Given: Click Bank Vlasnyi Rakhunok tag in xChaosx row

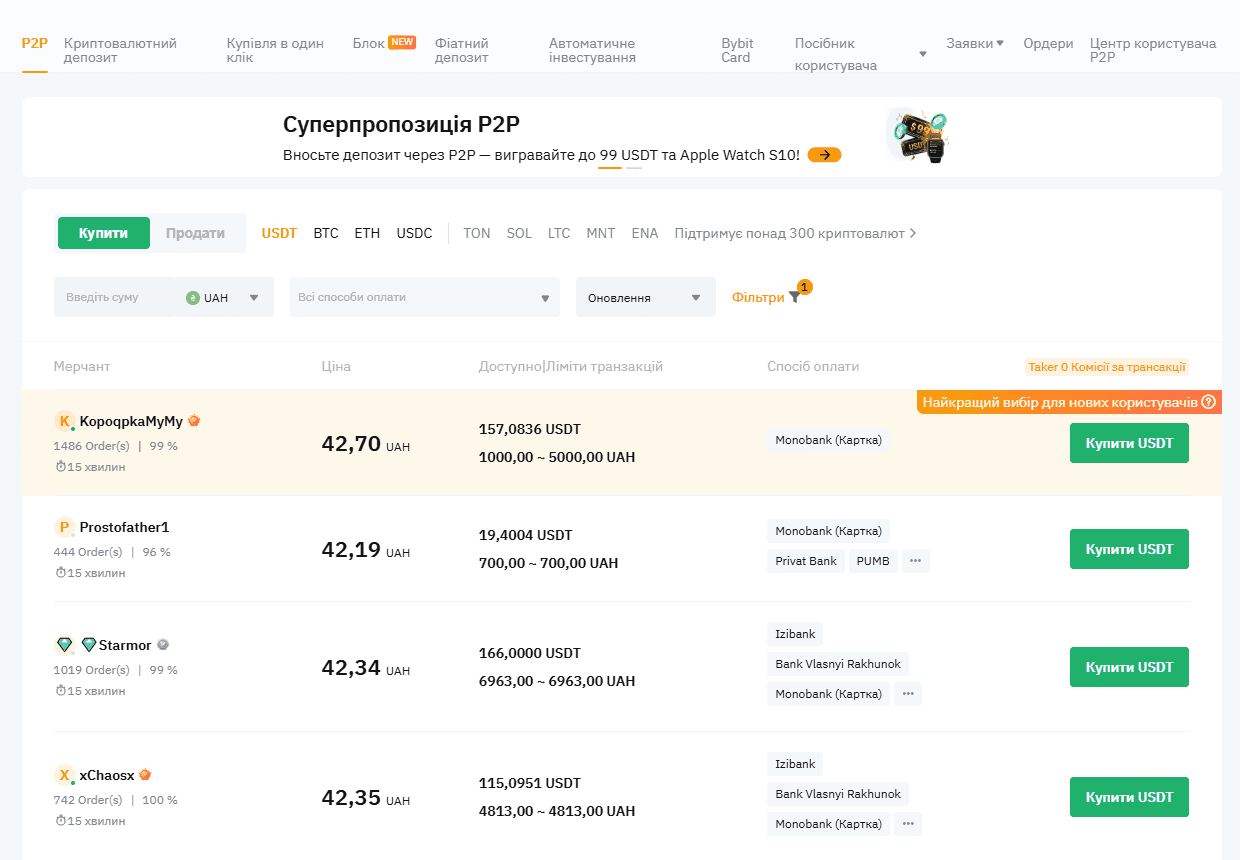Looking at the screenshot, I should [838, 794].
